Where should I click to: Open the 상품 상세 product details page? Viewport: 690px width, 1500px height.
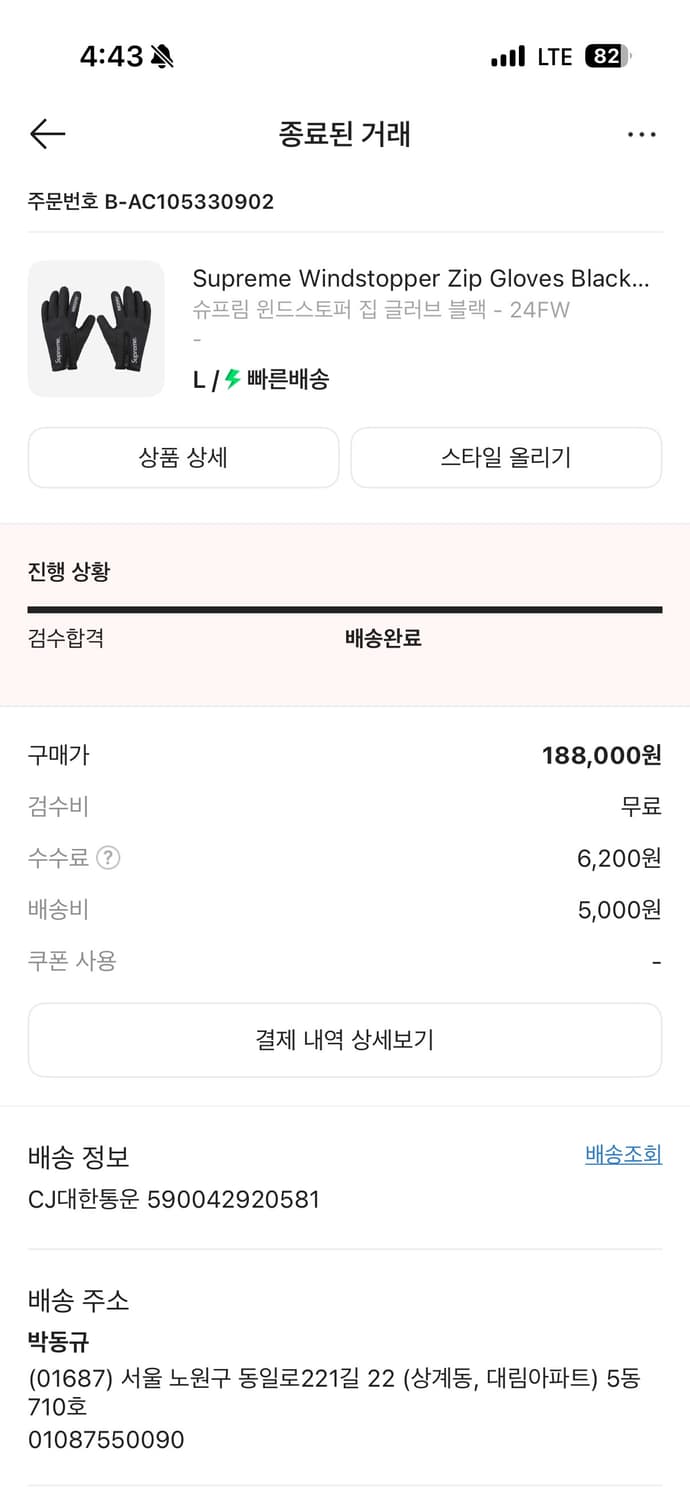click(183, 457)
